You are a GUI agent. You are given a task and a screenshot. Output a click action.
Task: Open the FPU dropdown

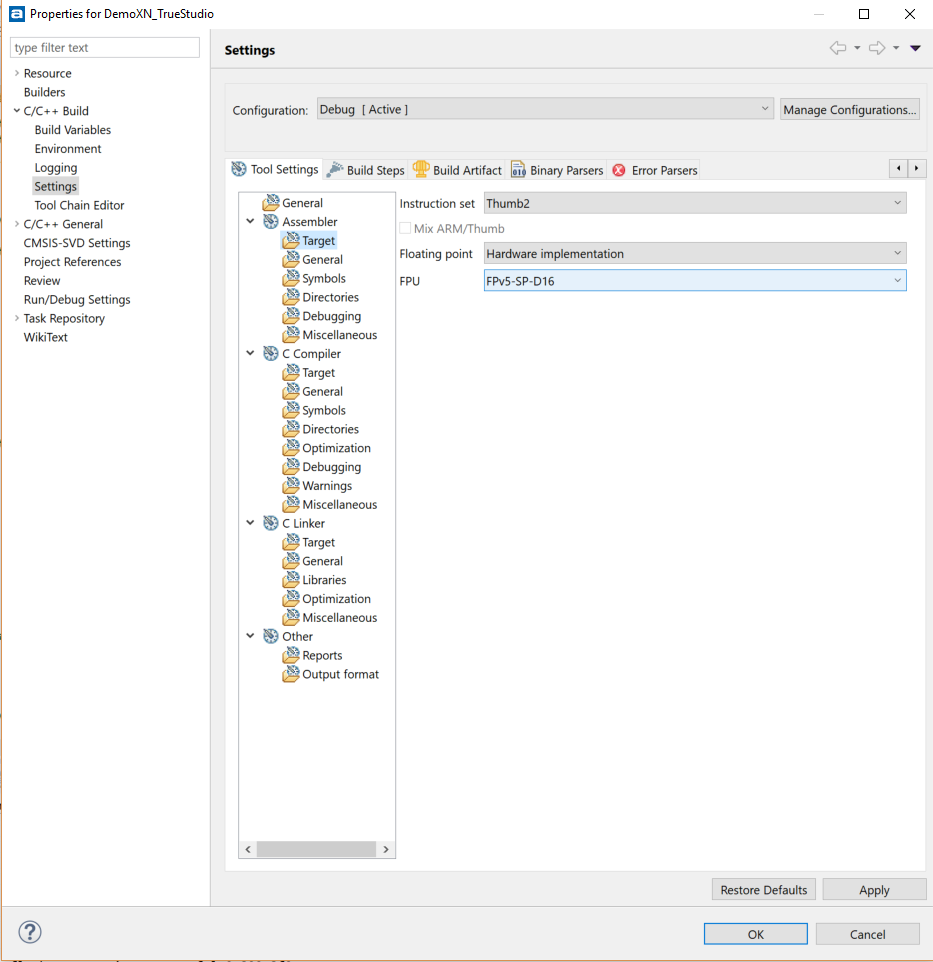[695, 281]
